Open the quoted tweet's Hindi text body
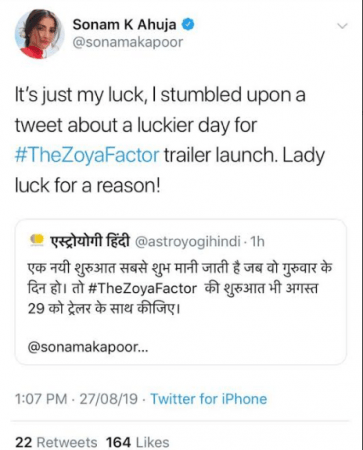 click(x=180, y=288)
